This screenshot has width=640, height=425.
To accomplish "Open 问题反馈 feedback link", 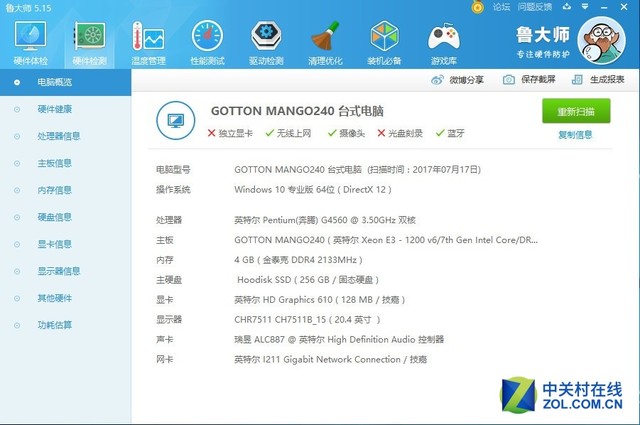I will click(x=535, y=7).
